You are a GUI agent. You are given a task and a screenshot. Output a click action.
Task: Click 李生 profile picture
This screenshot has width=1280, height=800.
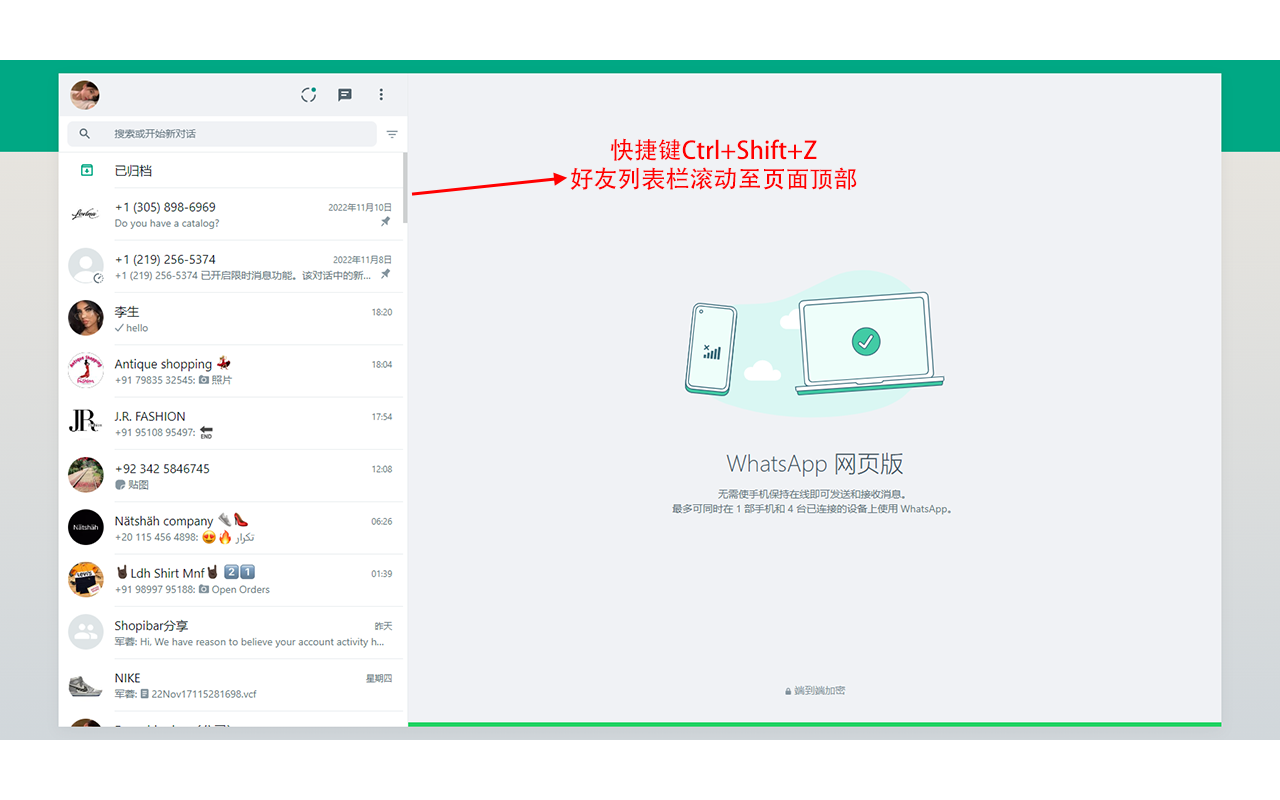pos(86,318)
